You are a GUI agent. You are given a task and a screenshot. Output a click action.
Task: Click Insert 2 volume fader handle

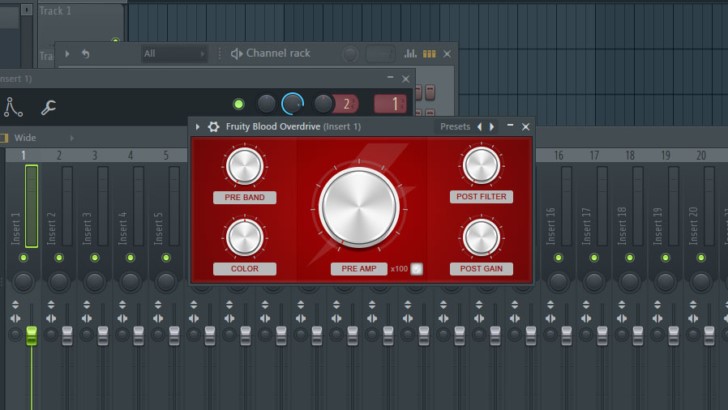click(67, 335)
